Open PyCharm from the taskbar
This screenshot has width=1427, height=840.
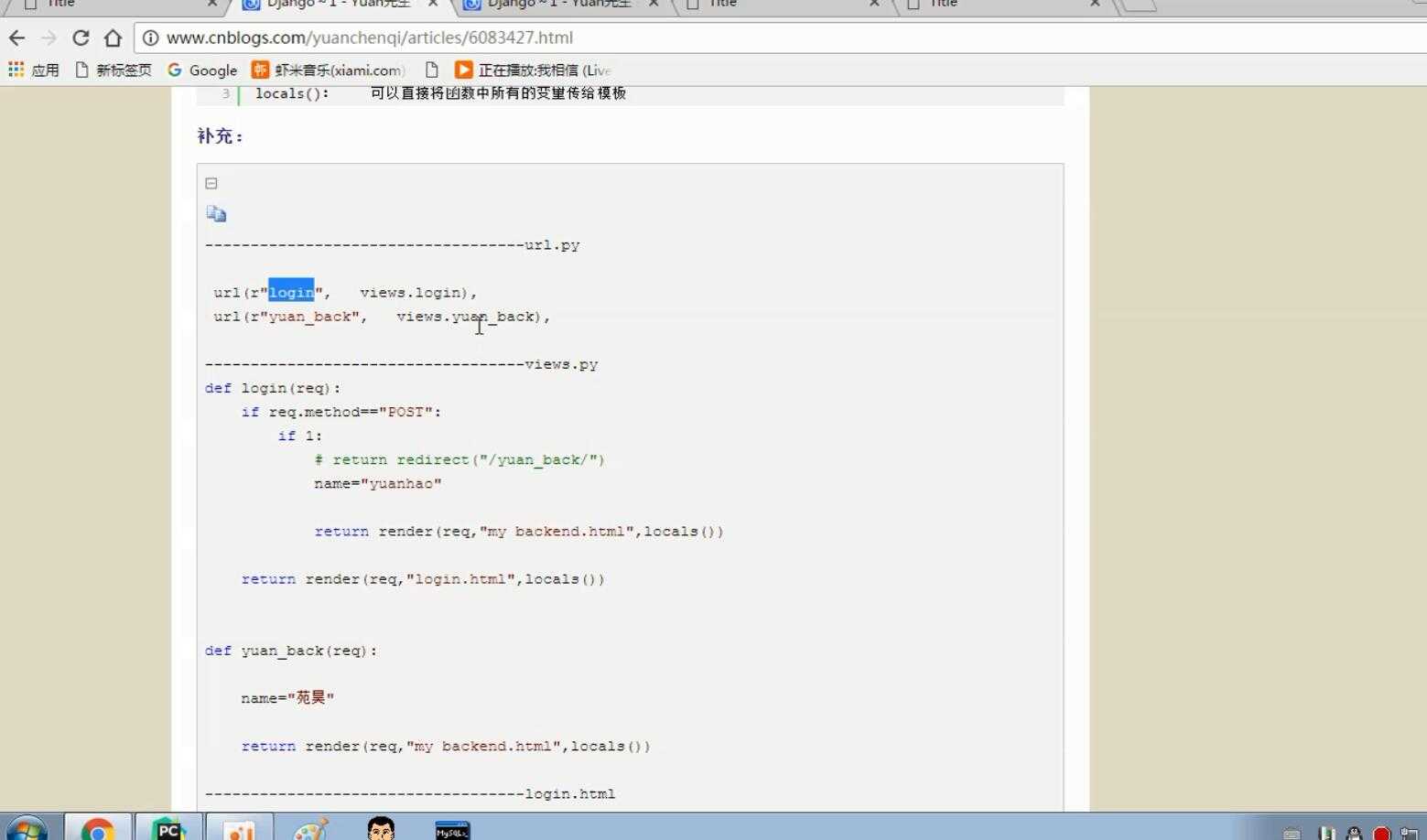pyautogui.click(x=168, y=828)
